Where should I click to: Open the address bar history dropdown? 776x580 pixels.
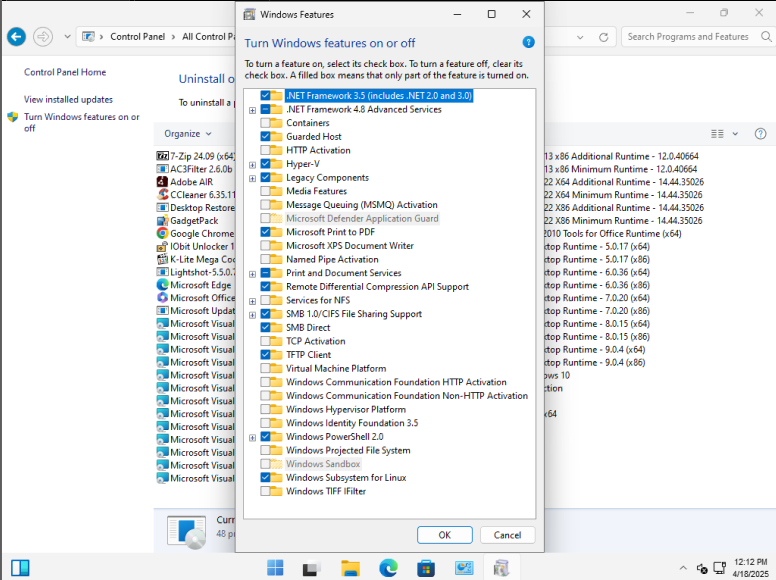coord(580,37)
